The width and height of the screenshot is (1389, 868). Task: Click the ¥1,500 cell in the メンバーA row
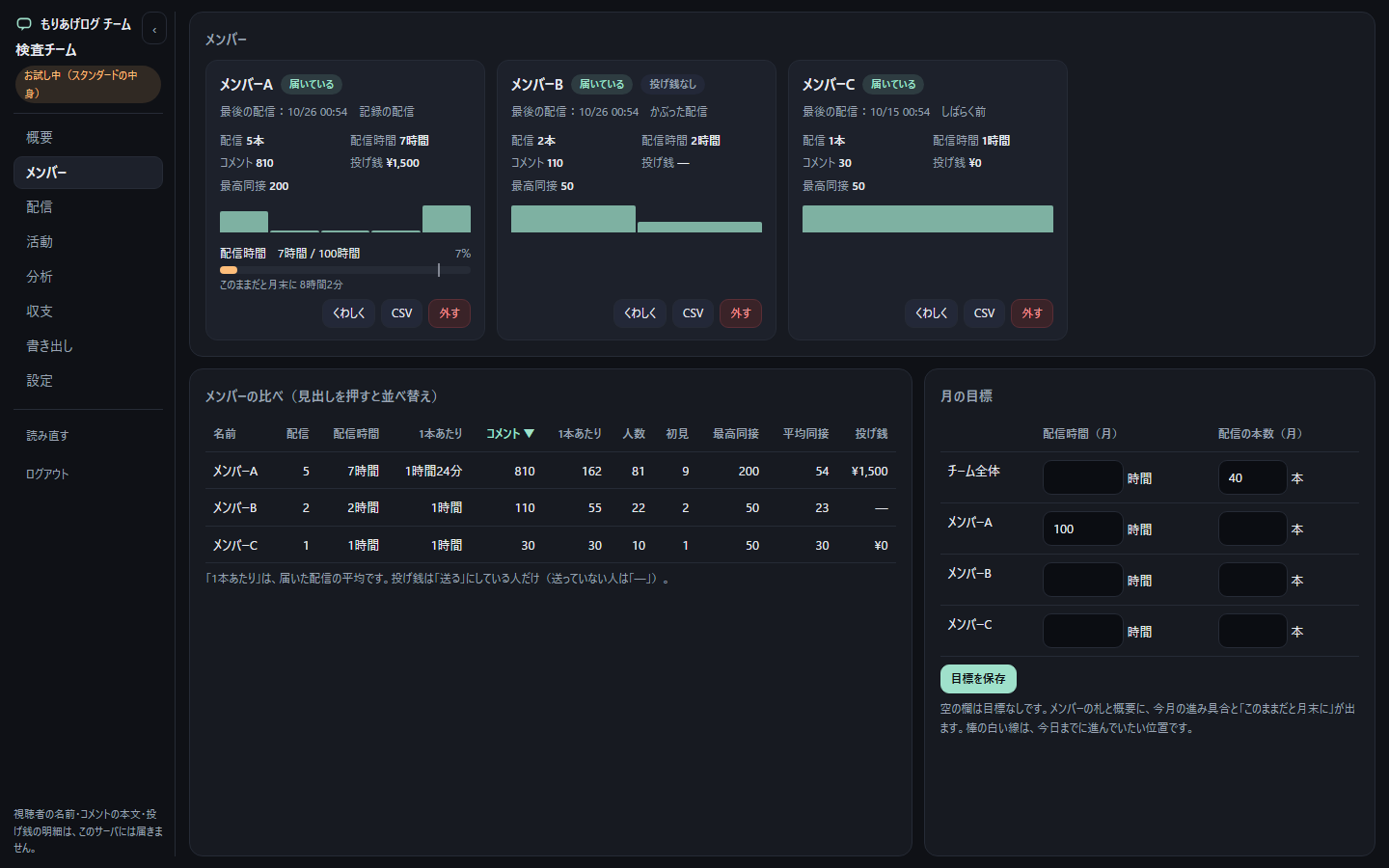click(869, 471)
